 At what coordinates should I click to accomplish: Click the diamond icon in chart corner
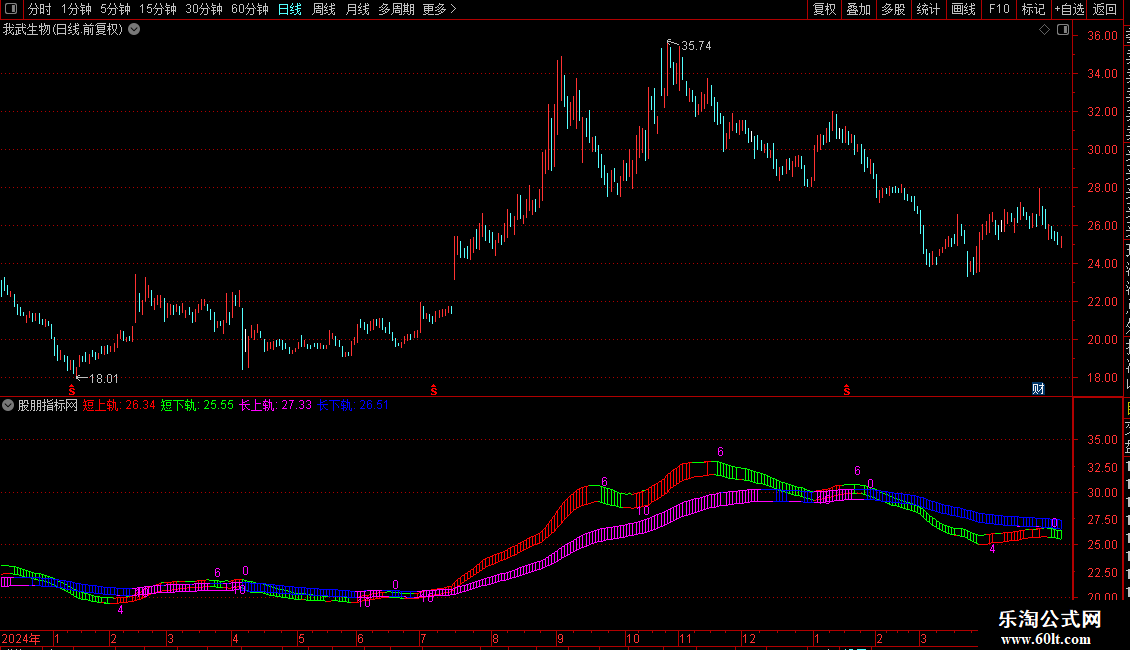(1044, 30)
